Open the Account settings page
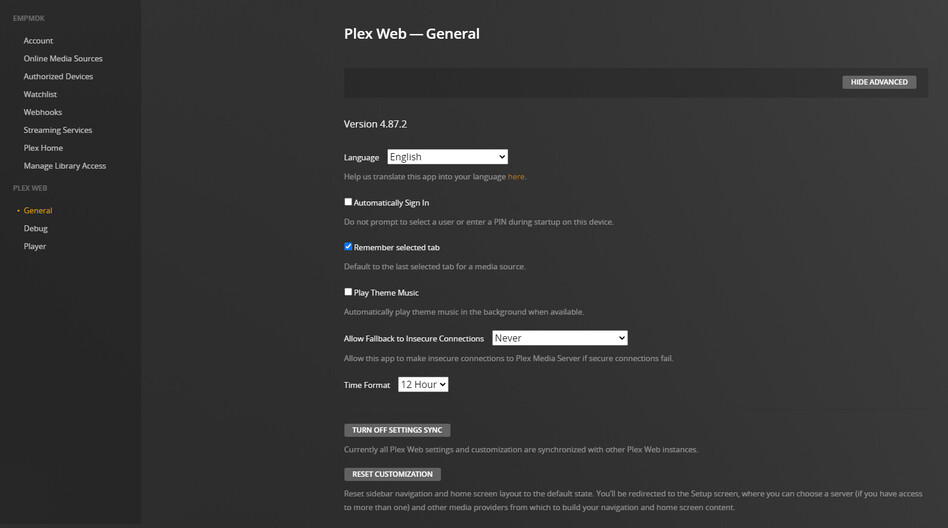The height and width of the screenshot is (528, 948). coord(38,41)
